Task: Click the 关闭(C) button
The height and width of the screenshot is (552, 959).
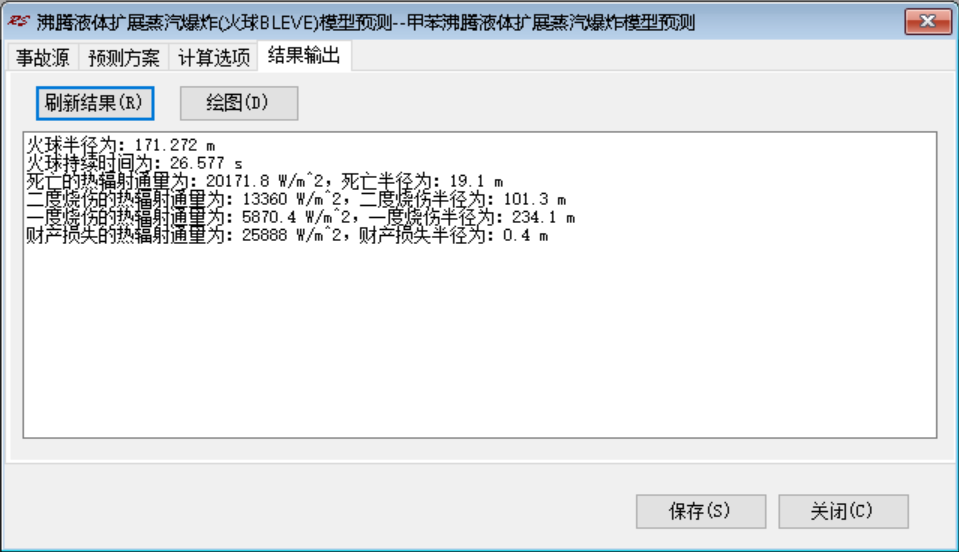Action: click(843, 511)
